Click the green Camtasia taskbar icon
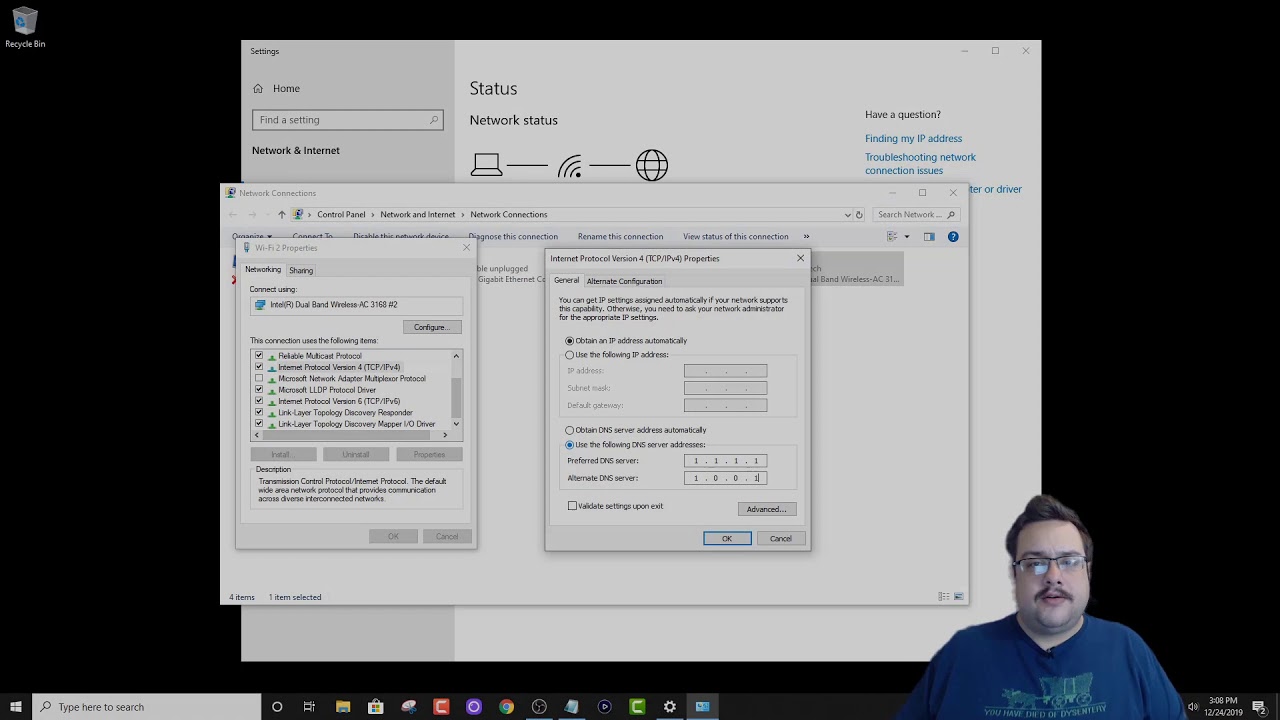 pos(637,707)
